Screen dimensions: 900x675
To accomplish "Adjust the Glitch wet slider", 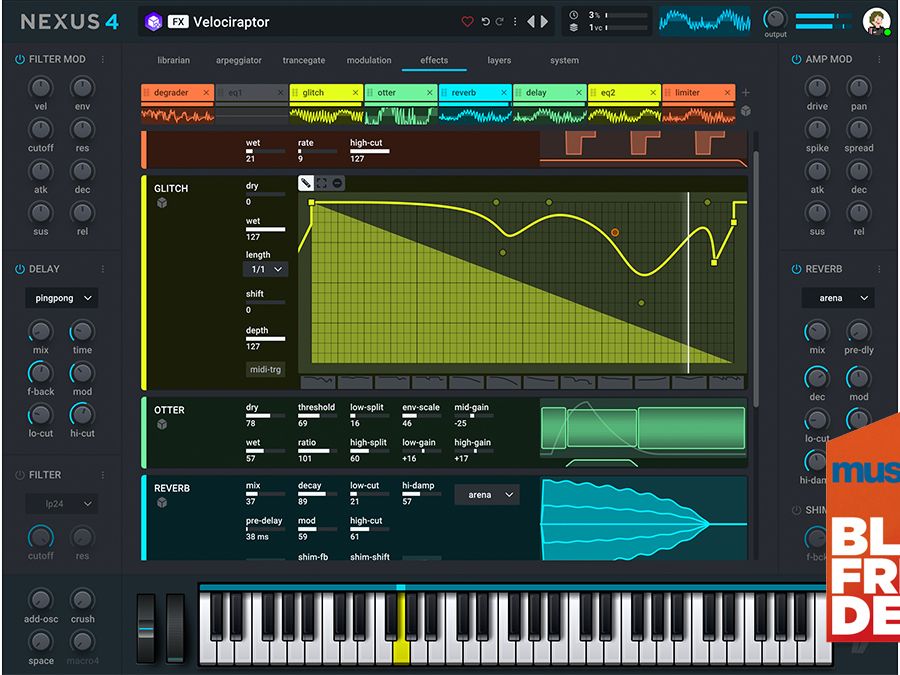I will click(x=266, y=229).
